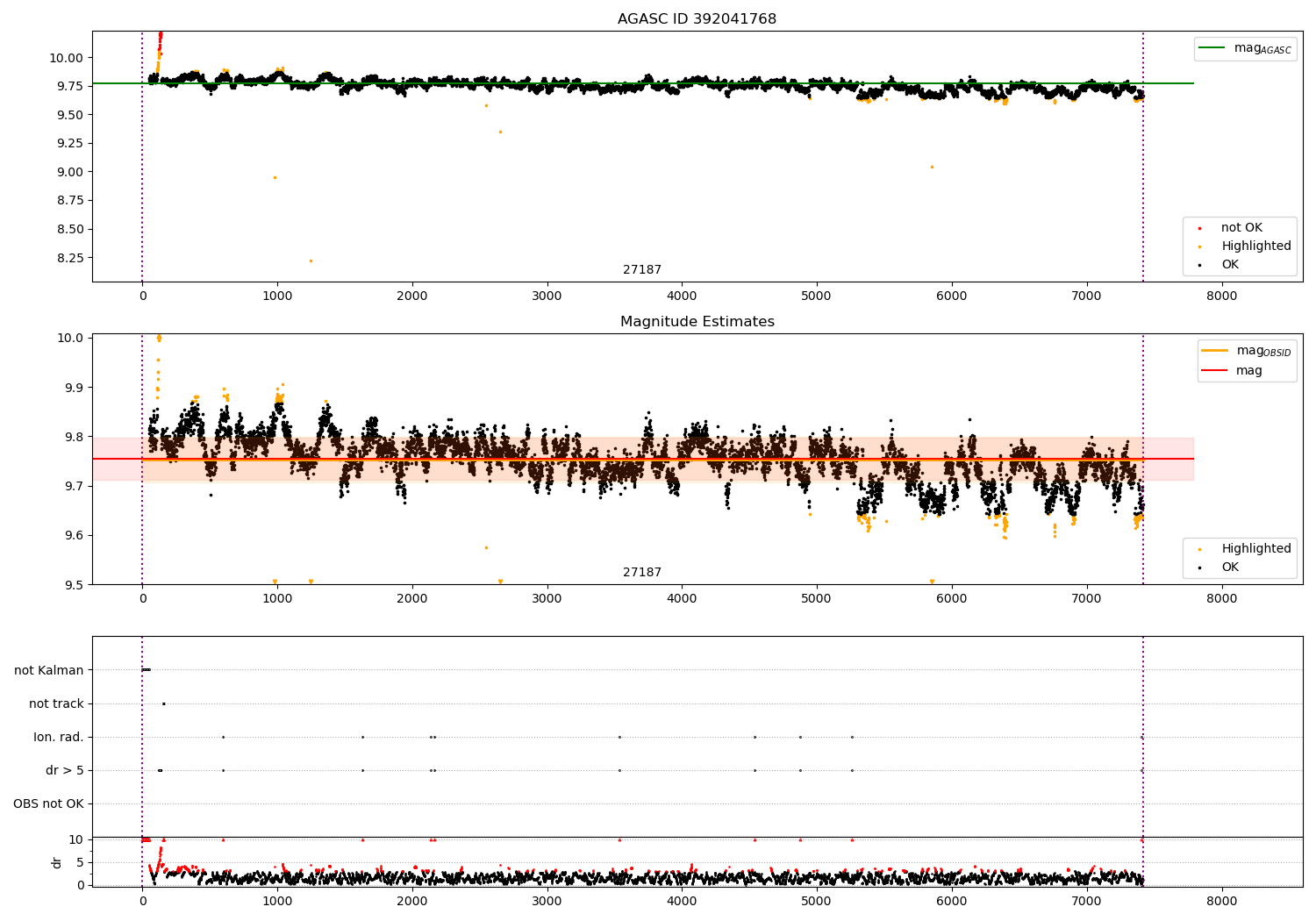Click the 'Highlighted' legend label in the middle plot
The image size is (1316, 921).
pos(1256,548)
